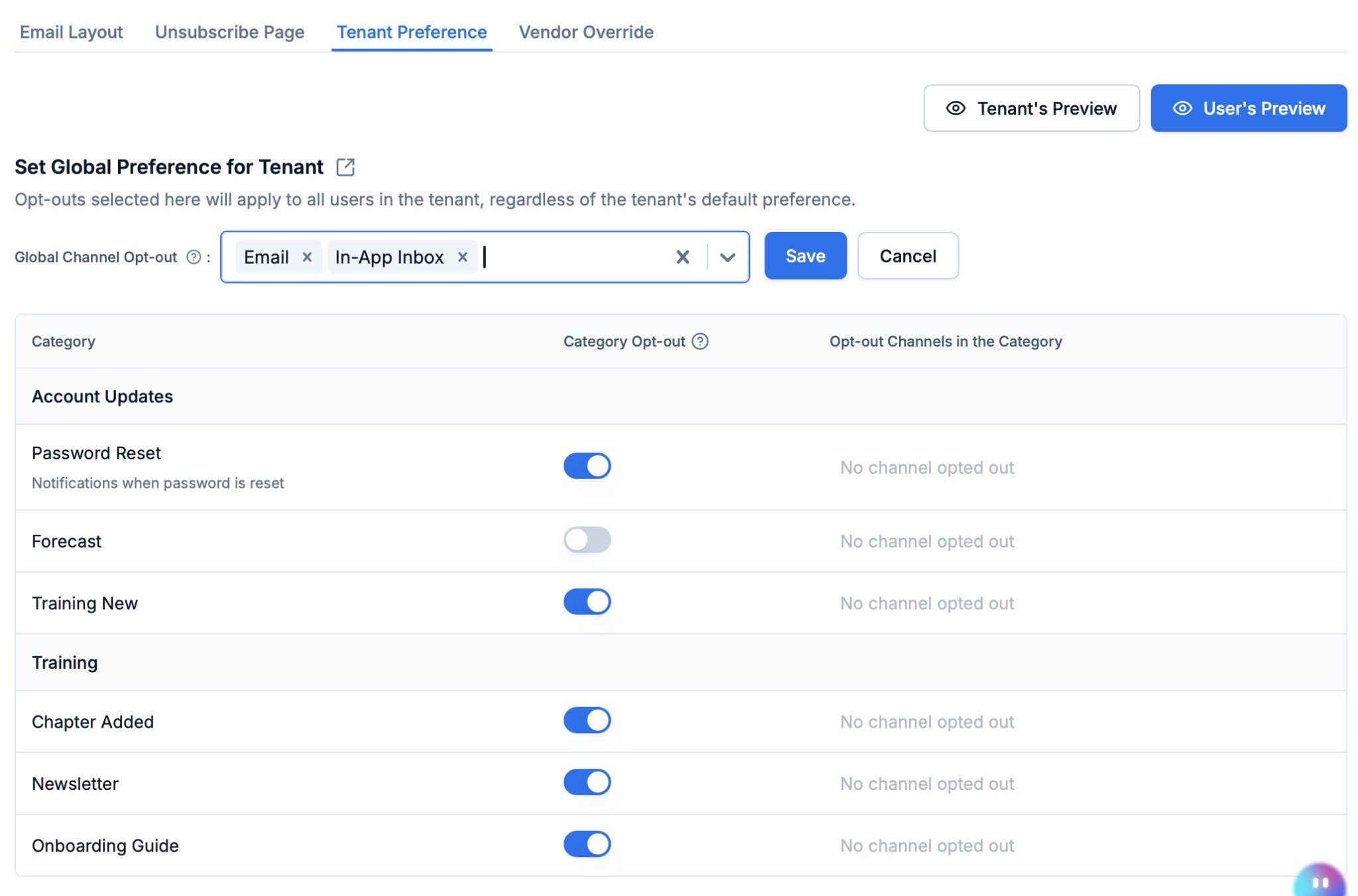Image resolution: width=1358 pixels, height=896 pixels.
Task: Click No channel opted out for Training New
Action: point(927,603)
